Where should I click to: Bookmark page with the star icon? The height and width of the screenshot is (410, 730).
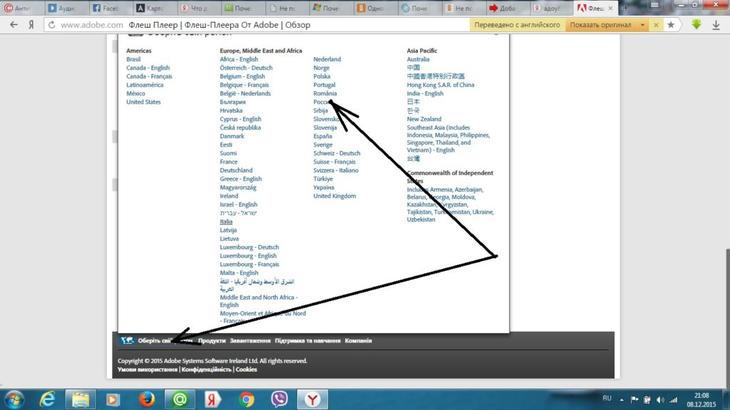(x=671, y=25)
